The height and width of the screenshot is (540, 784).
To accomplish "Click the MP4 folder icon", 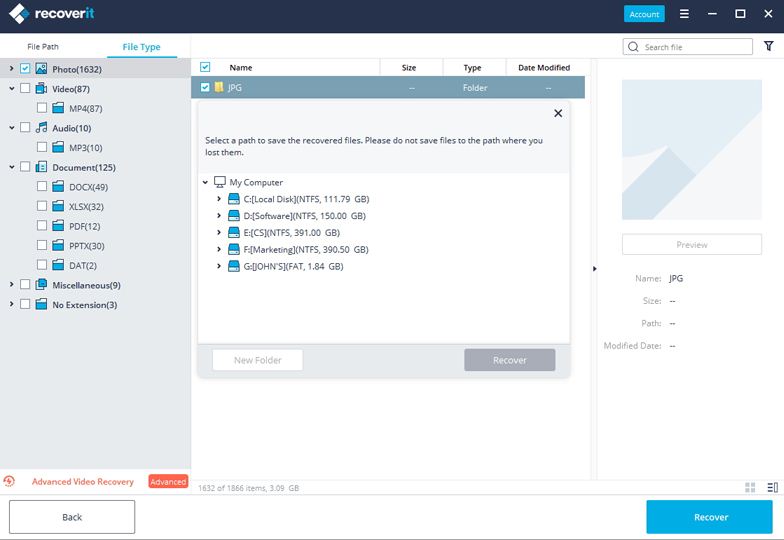I will (x=58, y=108).
